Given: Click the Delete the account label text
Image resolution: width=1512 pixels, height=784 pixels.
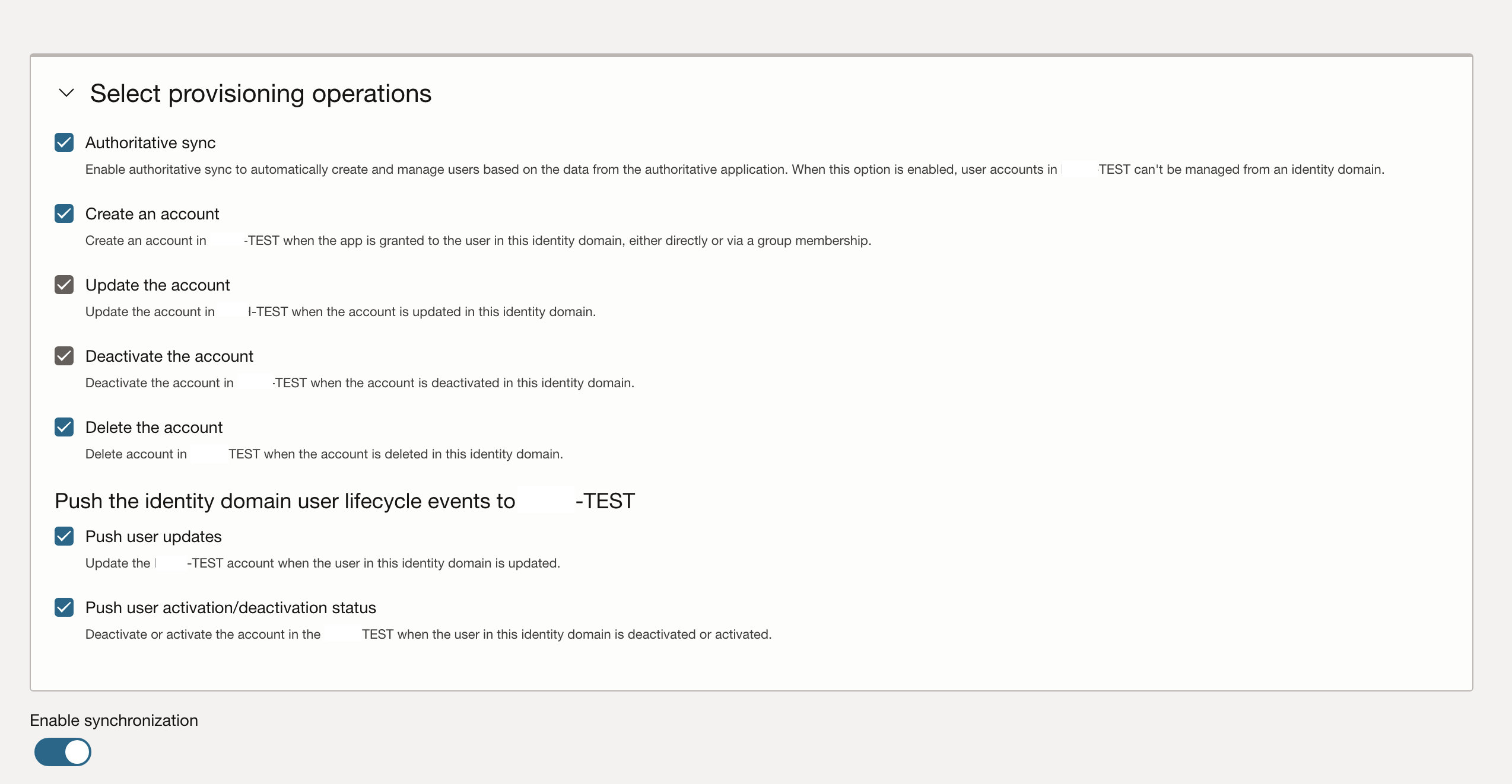Looking at the screenshot, I should coord(154,426).
